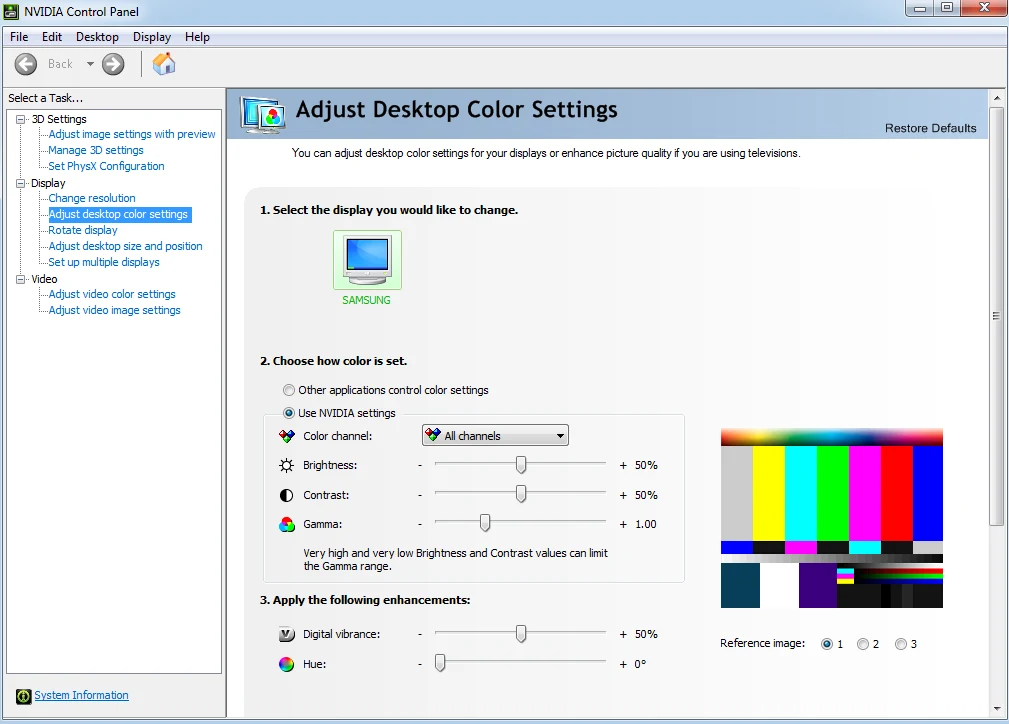1009x724 pixels.
Task: Click the Gamma RGB circles icon
Action: pos(286,524)
